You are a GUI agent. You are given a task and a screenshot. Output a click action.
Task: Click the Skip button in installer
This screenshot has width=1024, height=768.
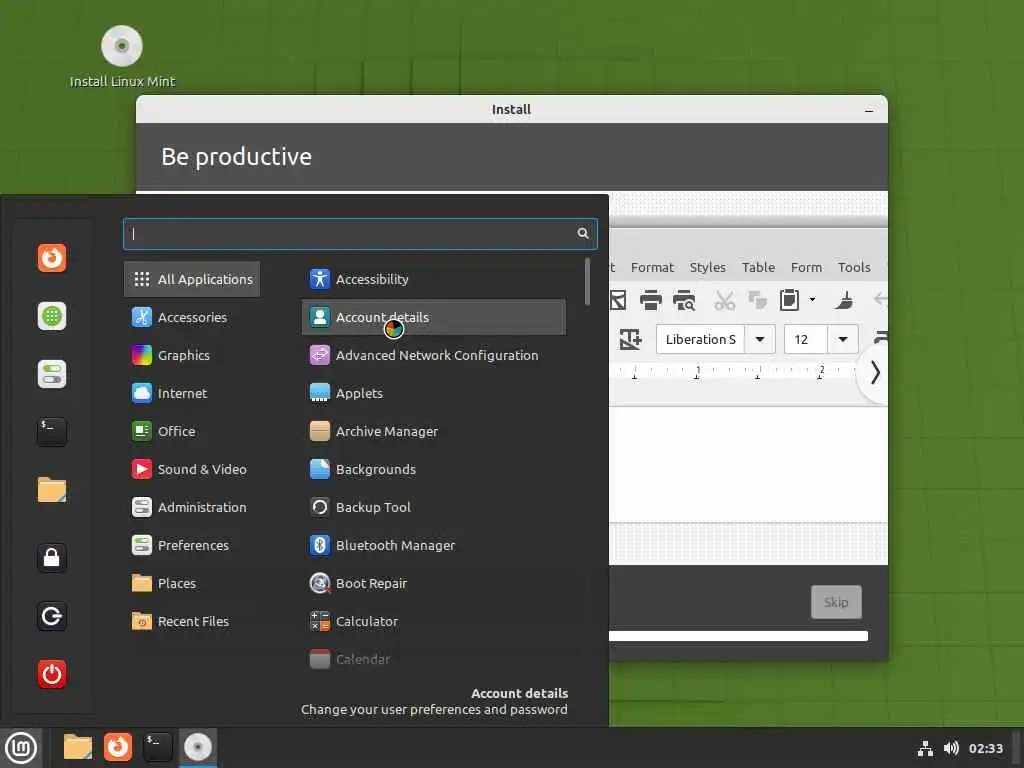click(x=836, y=602)
